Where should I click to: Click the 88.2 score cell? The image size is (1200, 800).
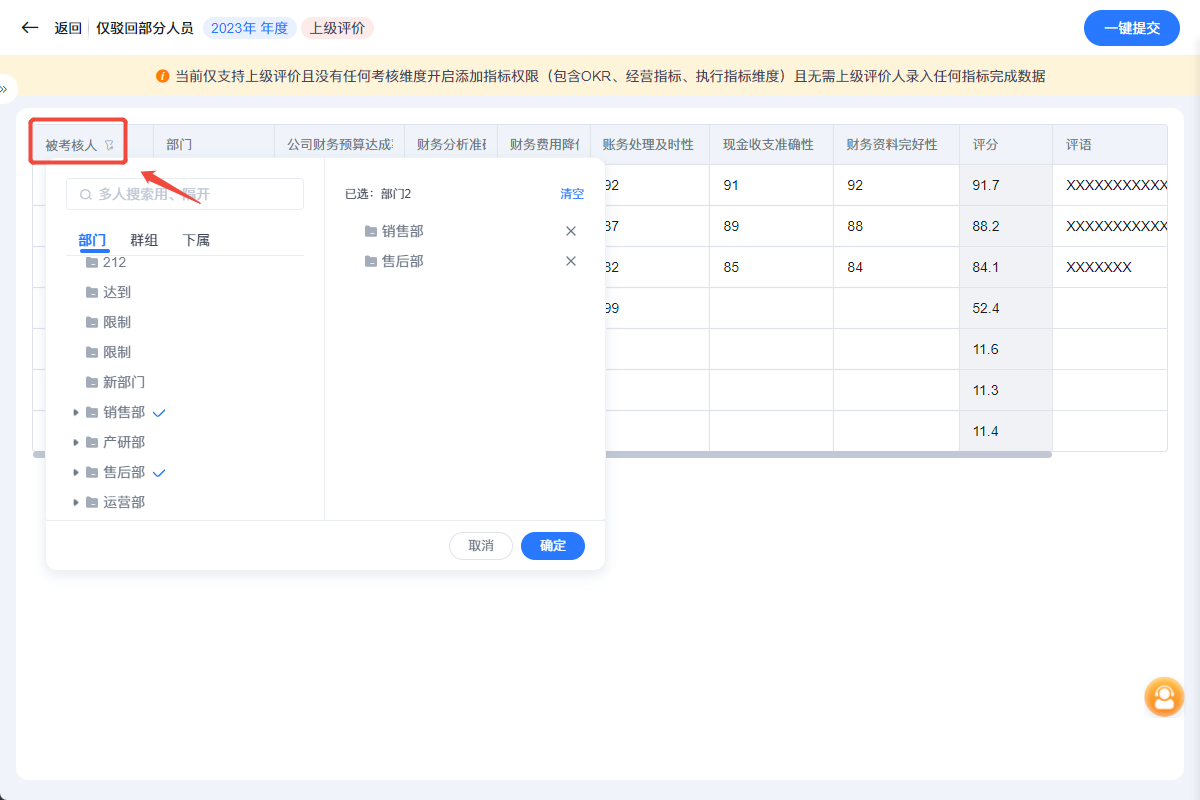click(1006, 226)
